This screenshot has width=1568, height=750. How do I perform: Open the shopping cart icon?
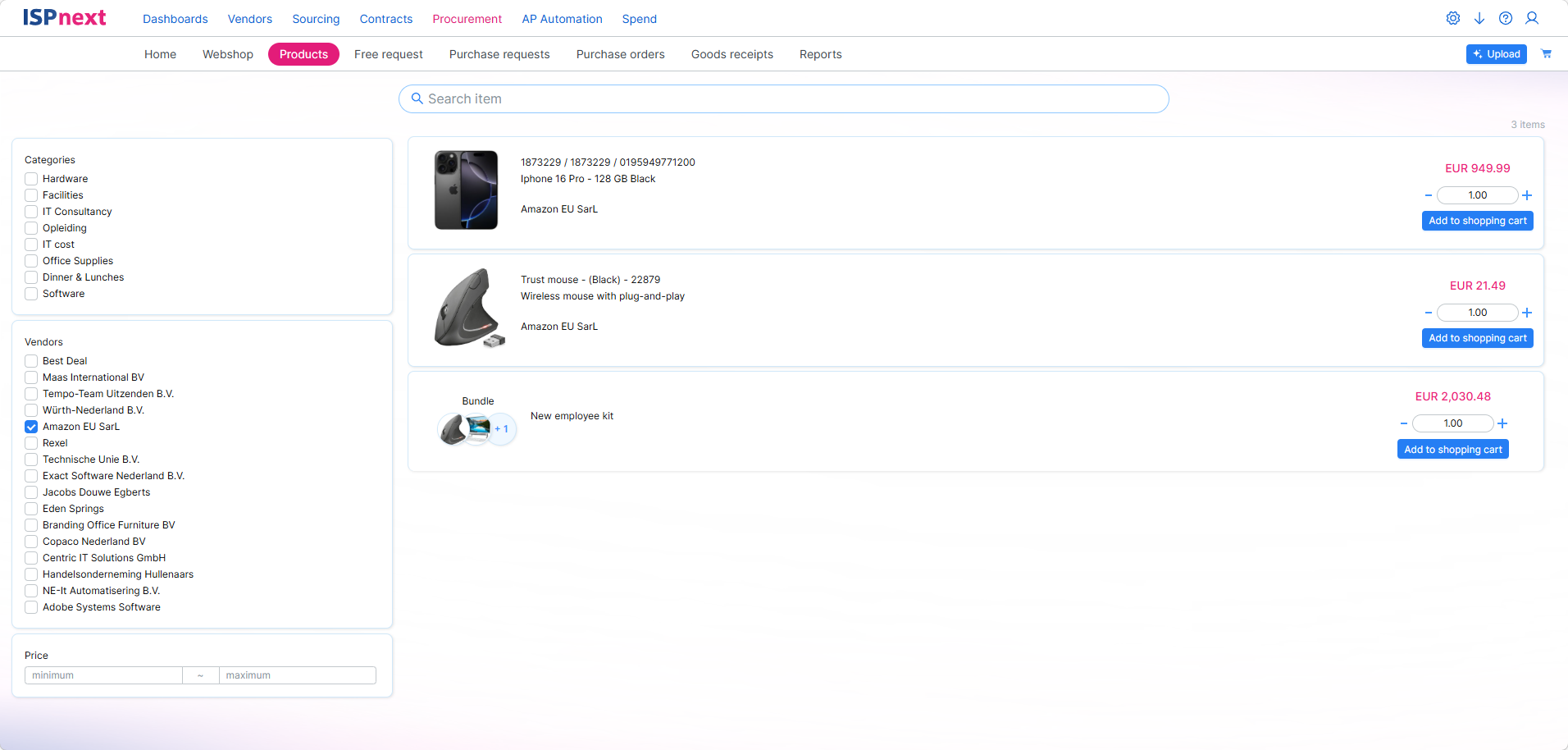tap(1547, 54)
